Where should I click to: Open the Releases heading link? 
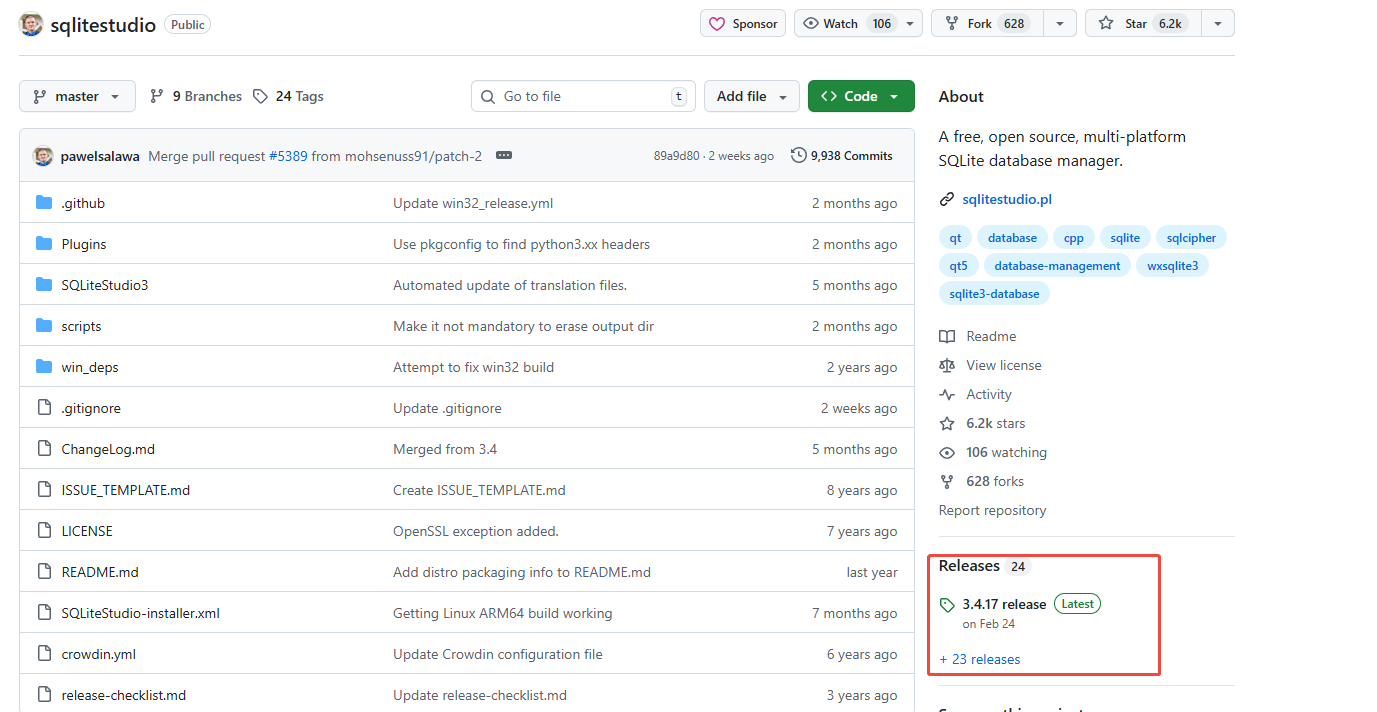(969, 566)
